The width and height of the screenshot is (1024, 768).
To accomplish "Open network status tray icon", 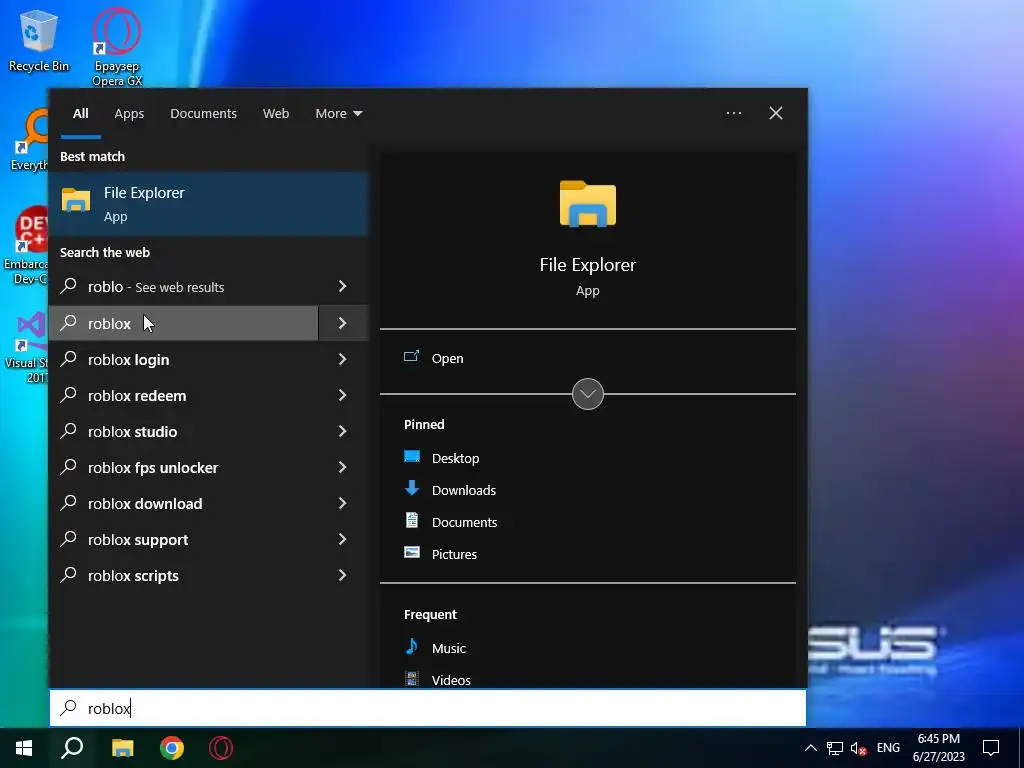I will [x=834, y=748].
